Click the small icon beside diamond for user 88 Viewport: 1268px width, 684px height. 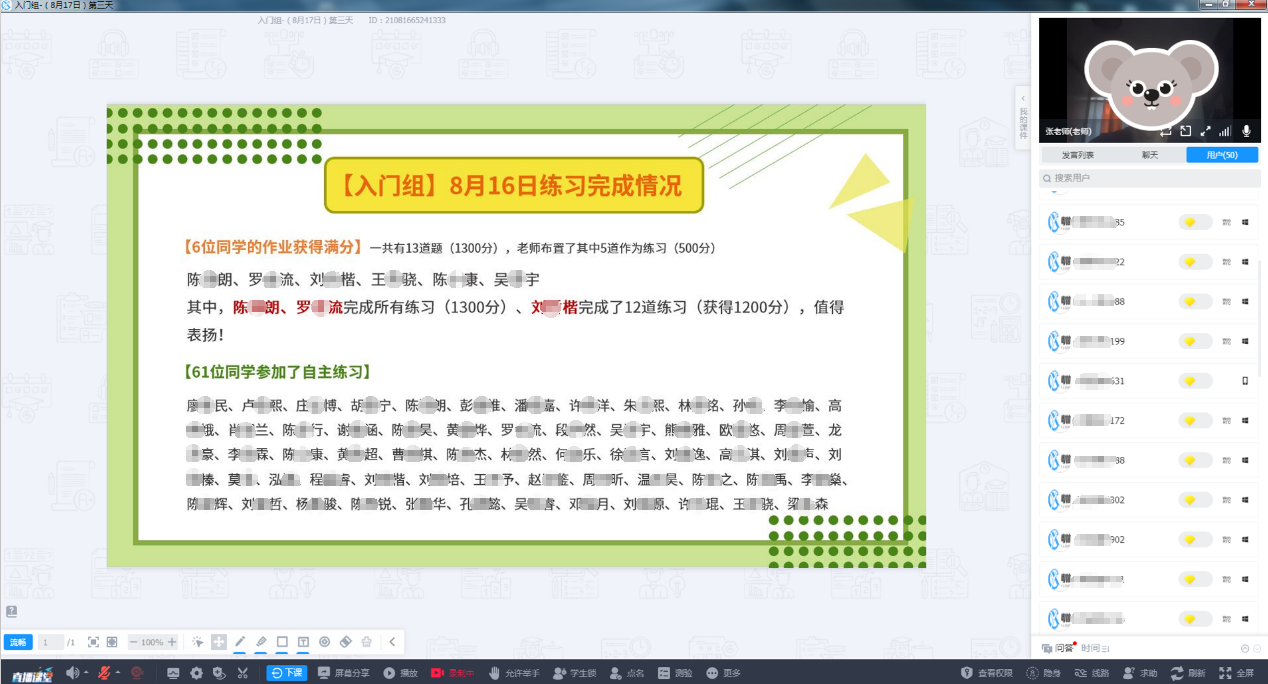tap(1226, 302)
